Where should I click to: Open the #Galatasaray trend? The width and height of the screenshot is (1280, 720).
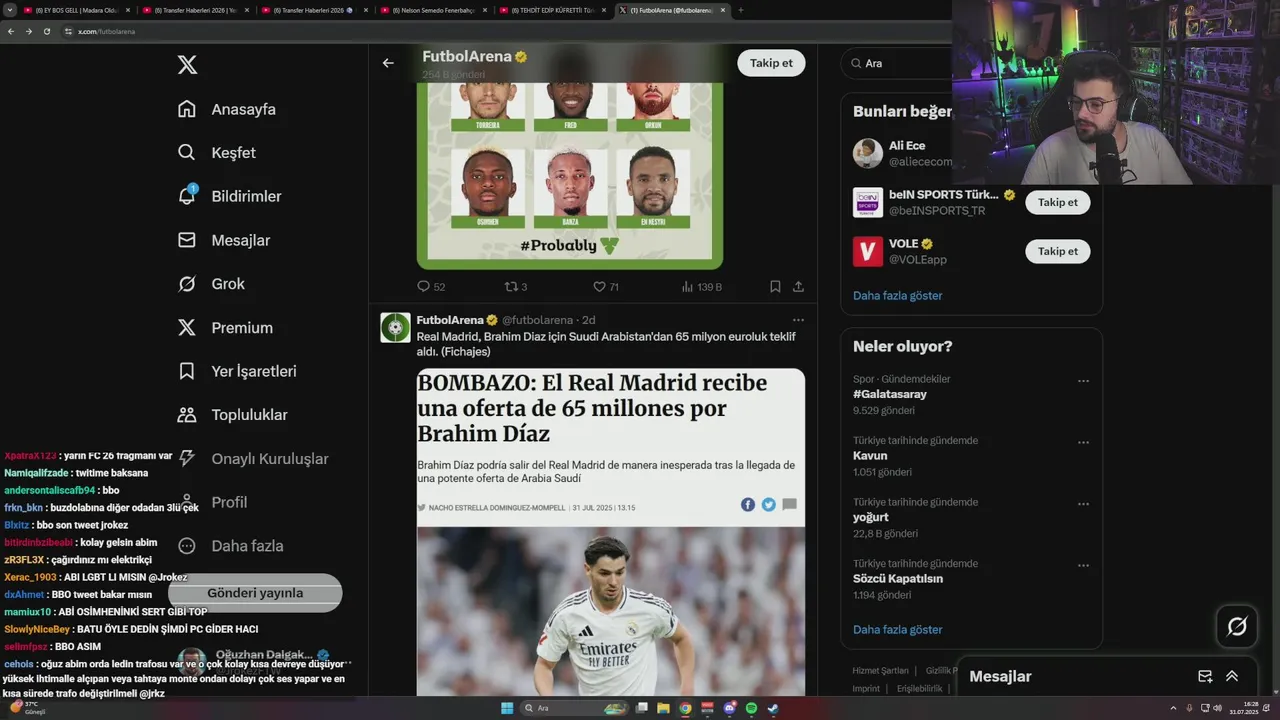coord(890,394)
